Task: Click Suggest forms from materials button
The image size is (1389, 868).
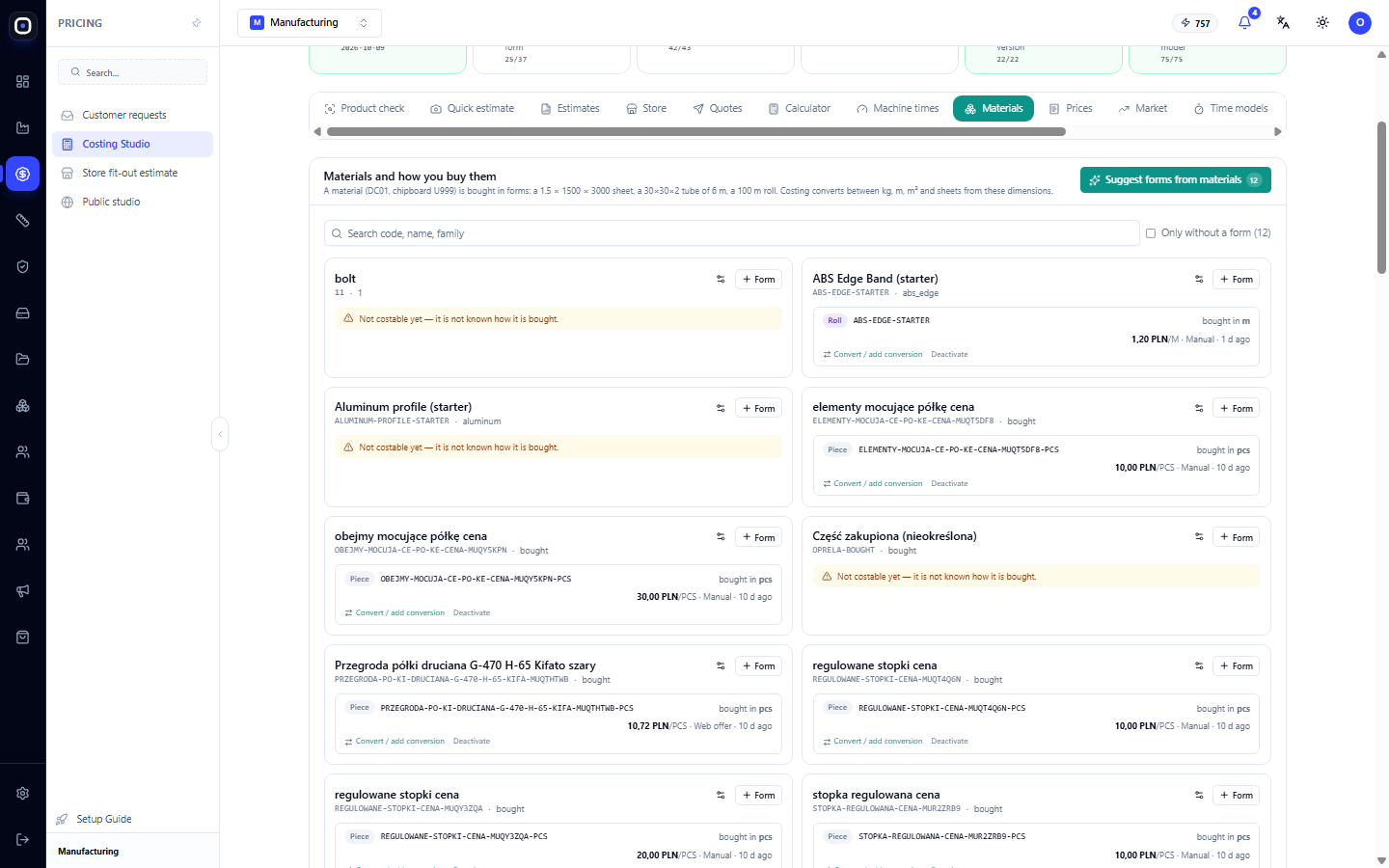Action: click(1175, 180)
